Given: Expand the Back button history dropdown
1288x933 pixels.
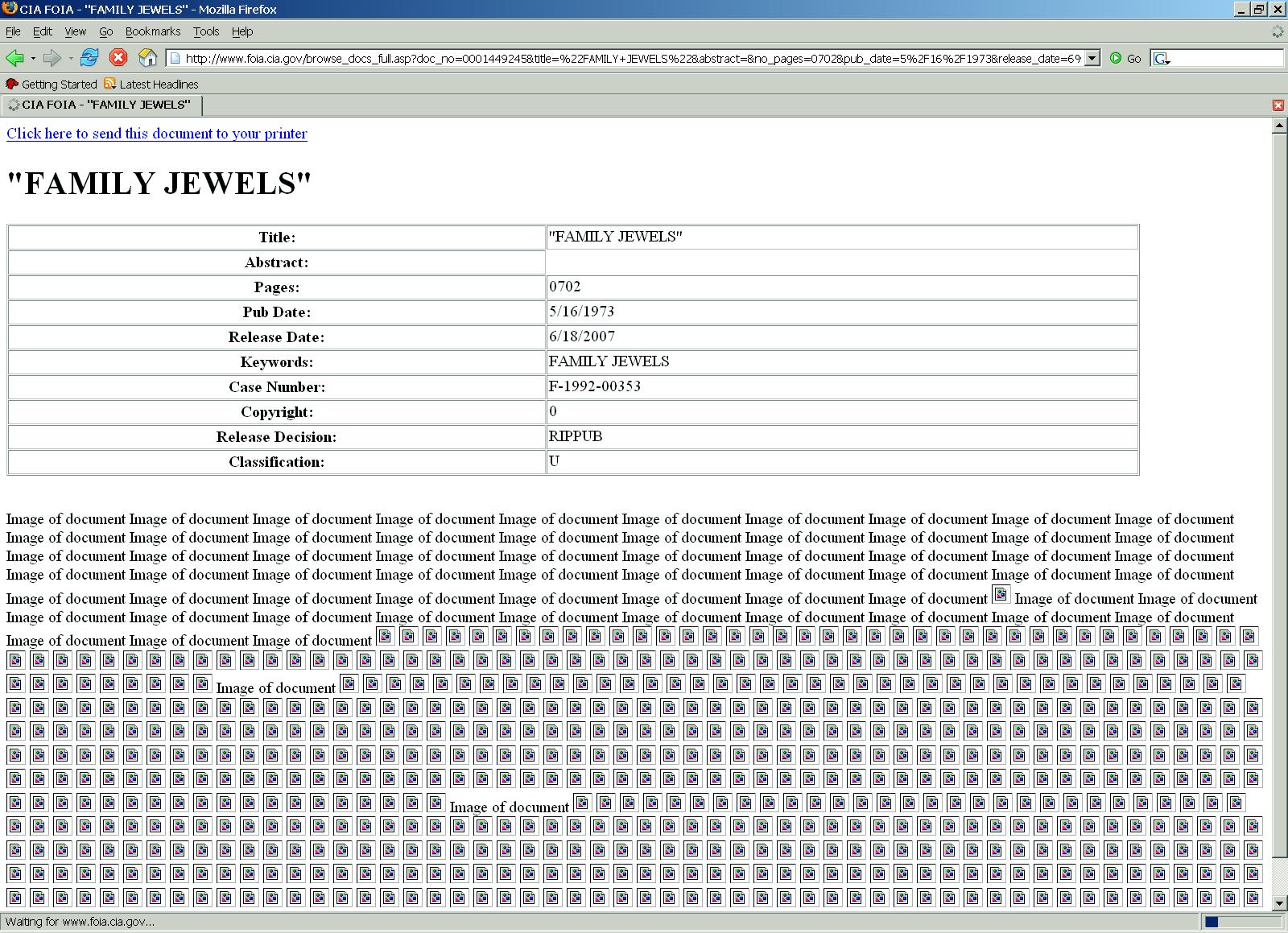Looking at the screenshot, I should 33,58.
